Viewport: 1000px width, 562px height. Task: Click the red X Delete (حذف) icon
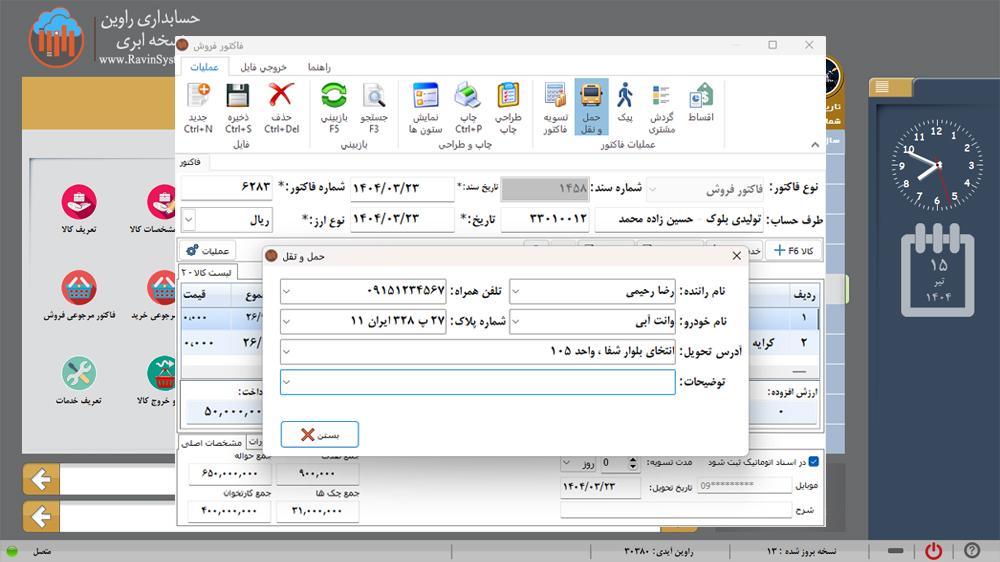pyautogui.click(x=282, y=98)
